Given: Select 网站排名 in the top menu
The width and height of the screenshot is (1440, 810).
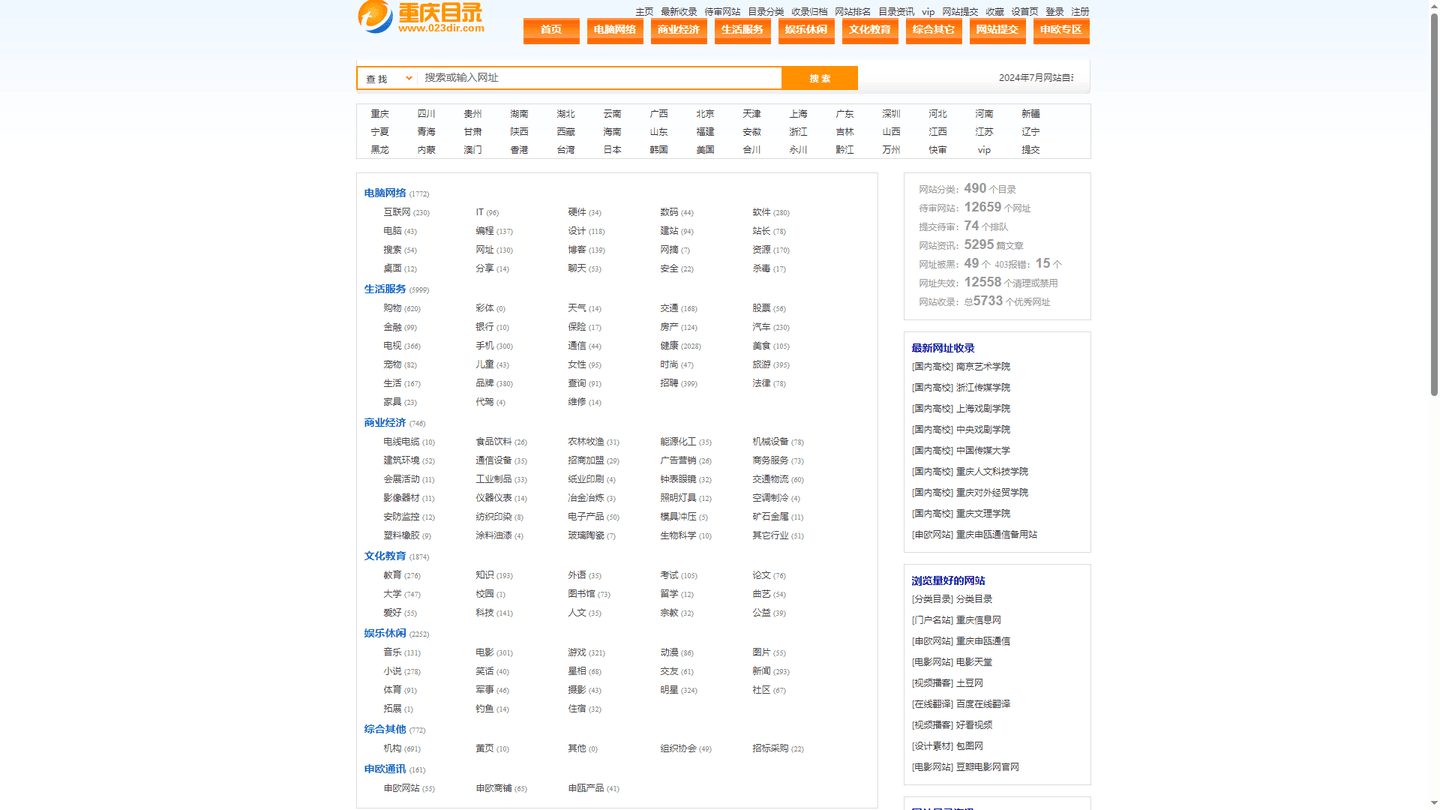Looking at the screenshot, I should [x=853, y=12].
